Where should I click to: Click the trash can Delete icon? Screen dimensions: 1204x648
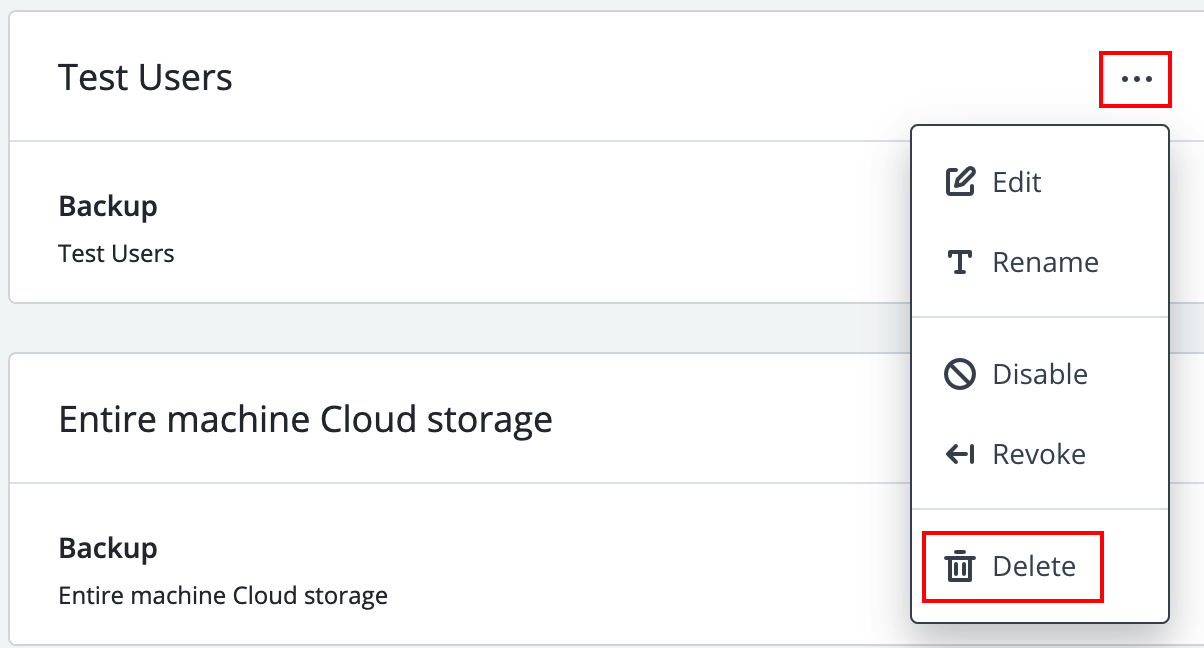coord(960,566)
